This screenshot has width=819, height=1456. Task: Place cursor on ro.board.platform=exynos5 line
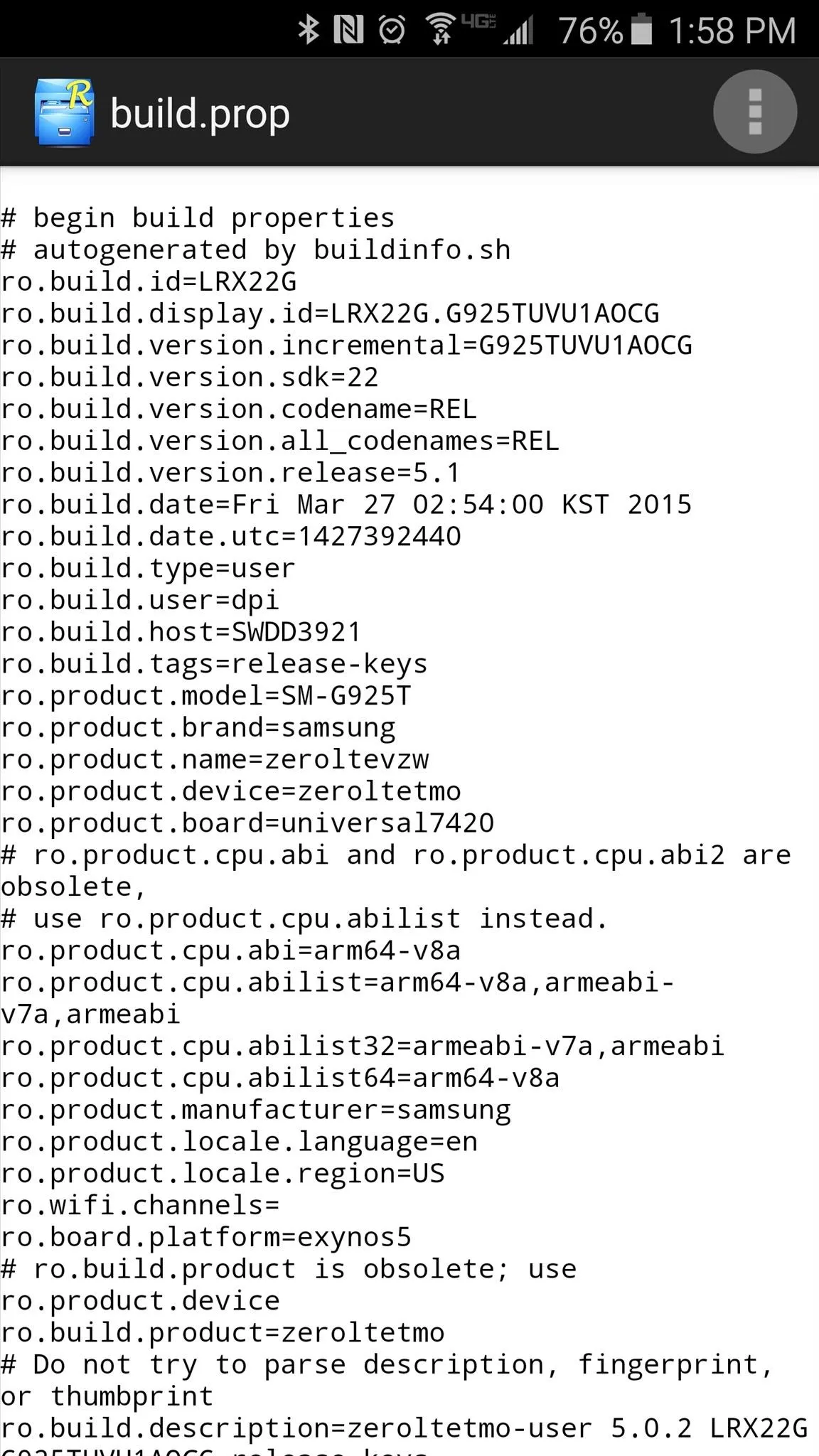pyautogui.click(x=206, y=1237)
